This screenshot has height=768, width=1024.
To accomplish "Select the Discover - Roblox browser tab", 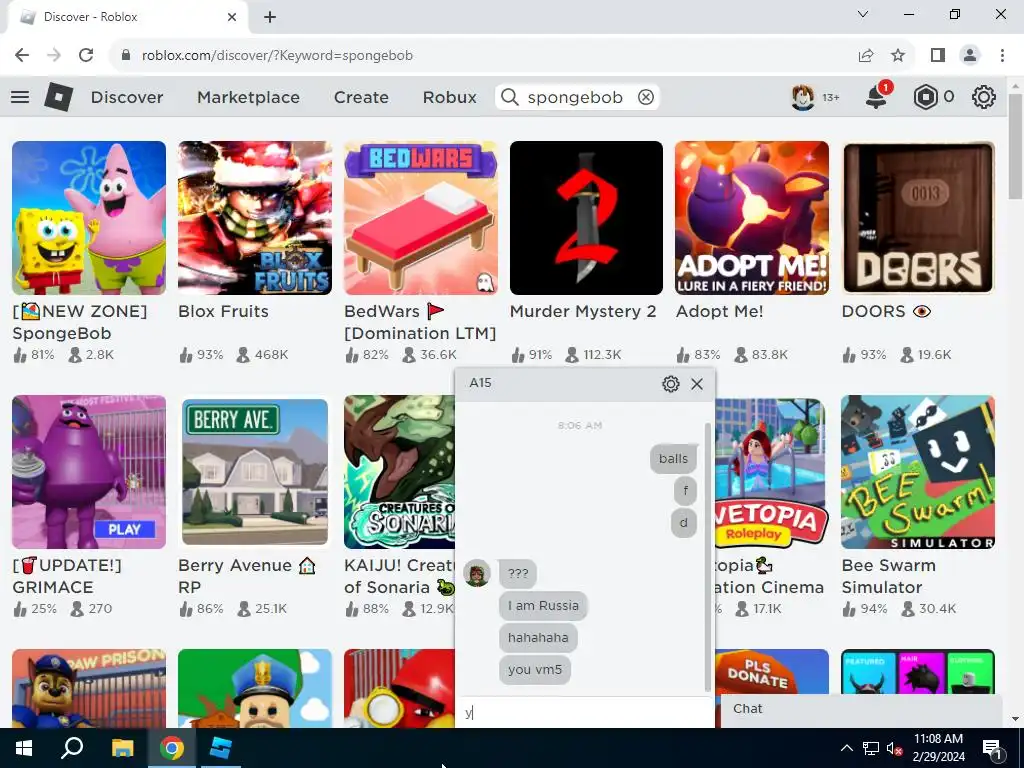I will pyautogui.click(x=128, y=17).
